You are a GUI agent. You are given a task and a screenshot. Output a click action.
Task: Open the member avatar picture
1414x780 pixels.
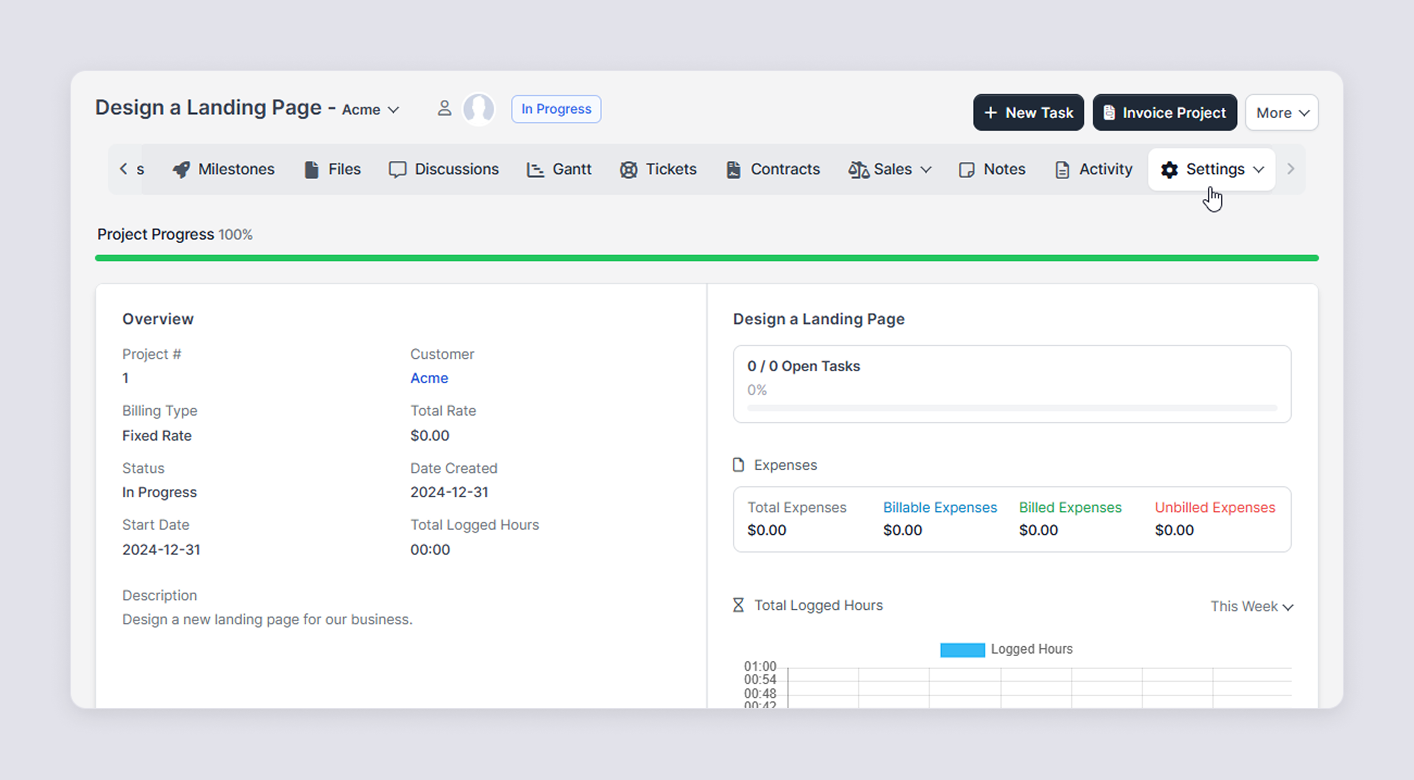(x=479, y=109)
